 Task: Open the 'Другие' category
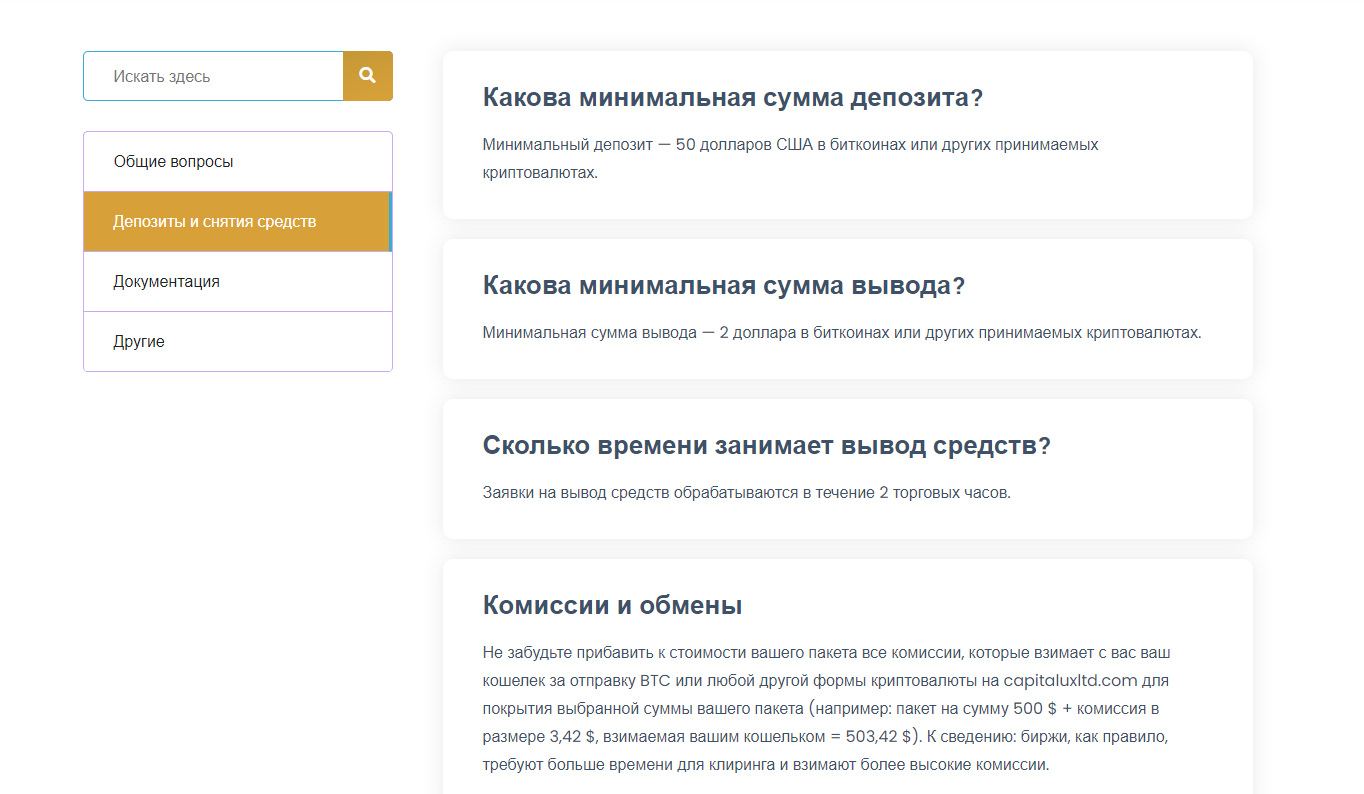pyautogui.click(x=238, y=341)
